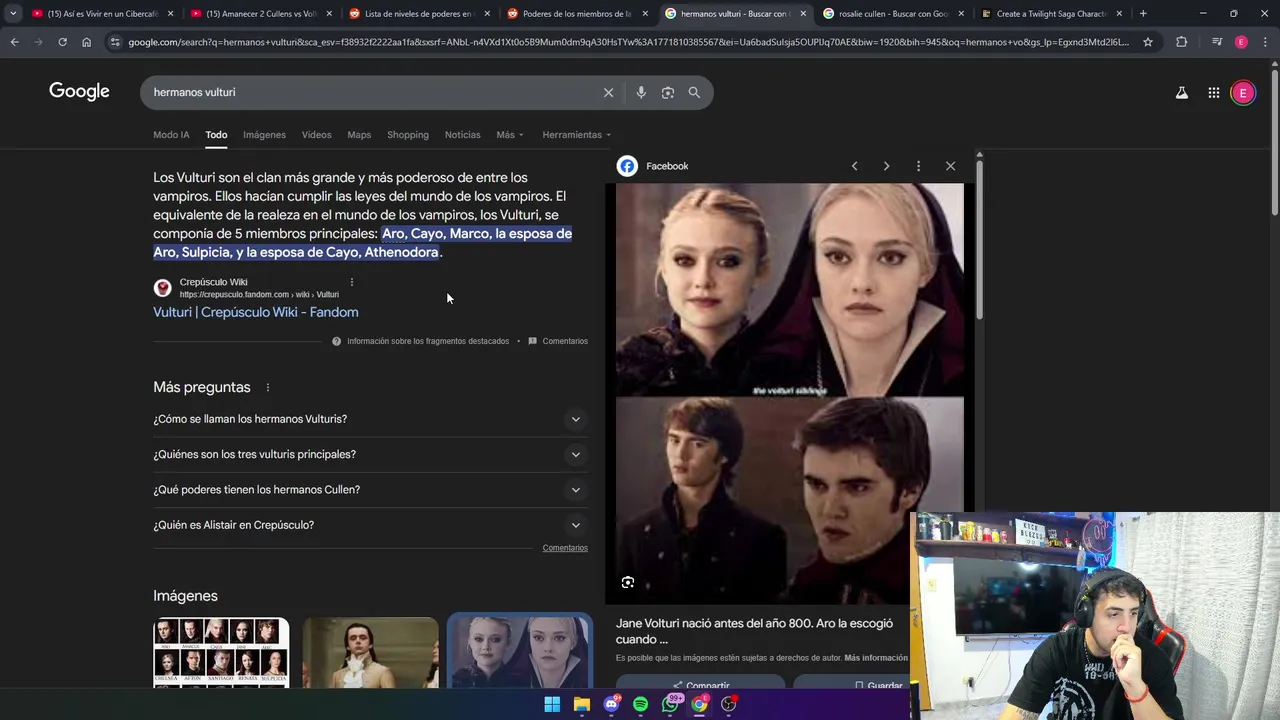The width and height of the screenshot is (1280, 720).
Task: Open the Más search filters dropdown
Action: [509, 135]
